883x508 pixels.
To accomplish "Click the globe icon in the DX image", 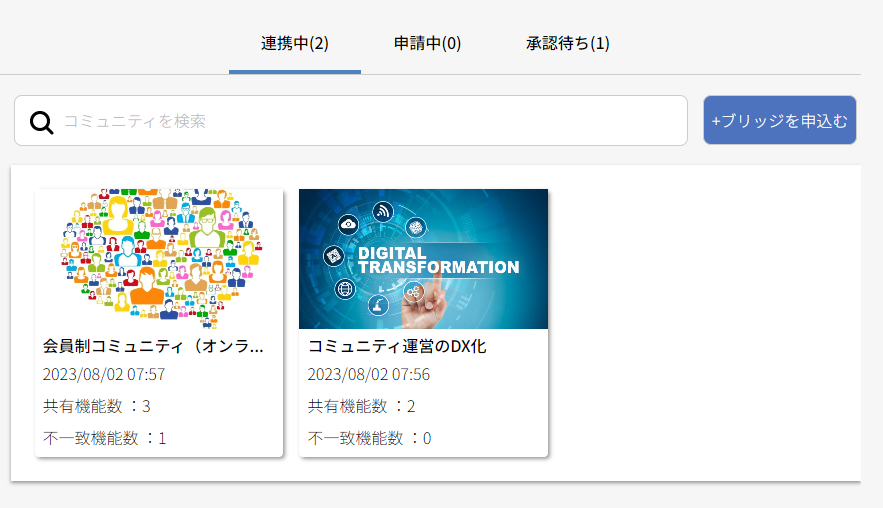I will [346, 289].
